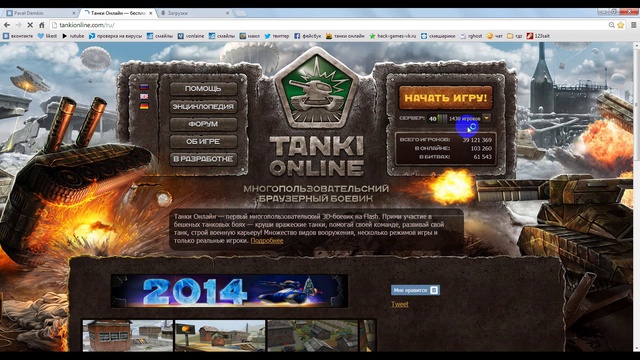Viewport: 640px width, 360px height.
Task: Open a new browser tab
Action: click(x=240, y=13)
